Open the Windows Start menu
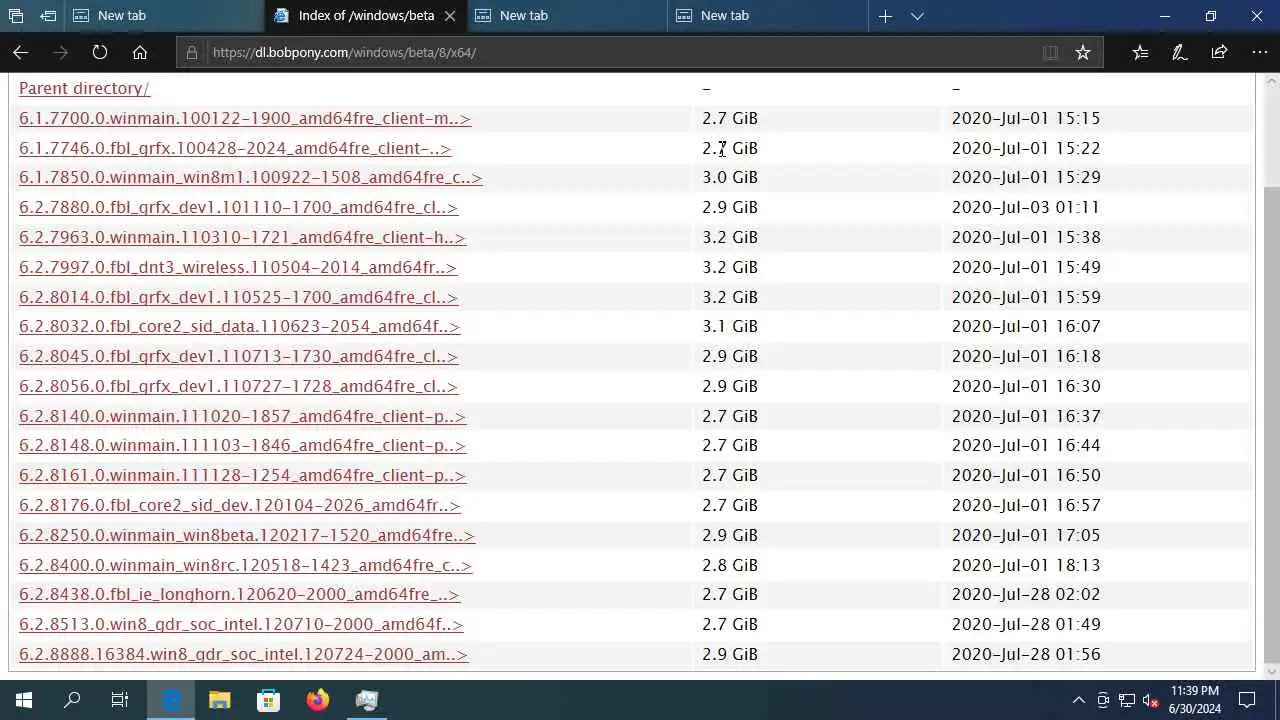This screenshot has height=720, width=1280. tap(24, 700)
